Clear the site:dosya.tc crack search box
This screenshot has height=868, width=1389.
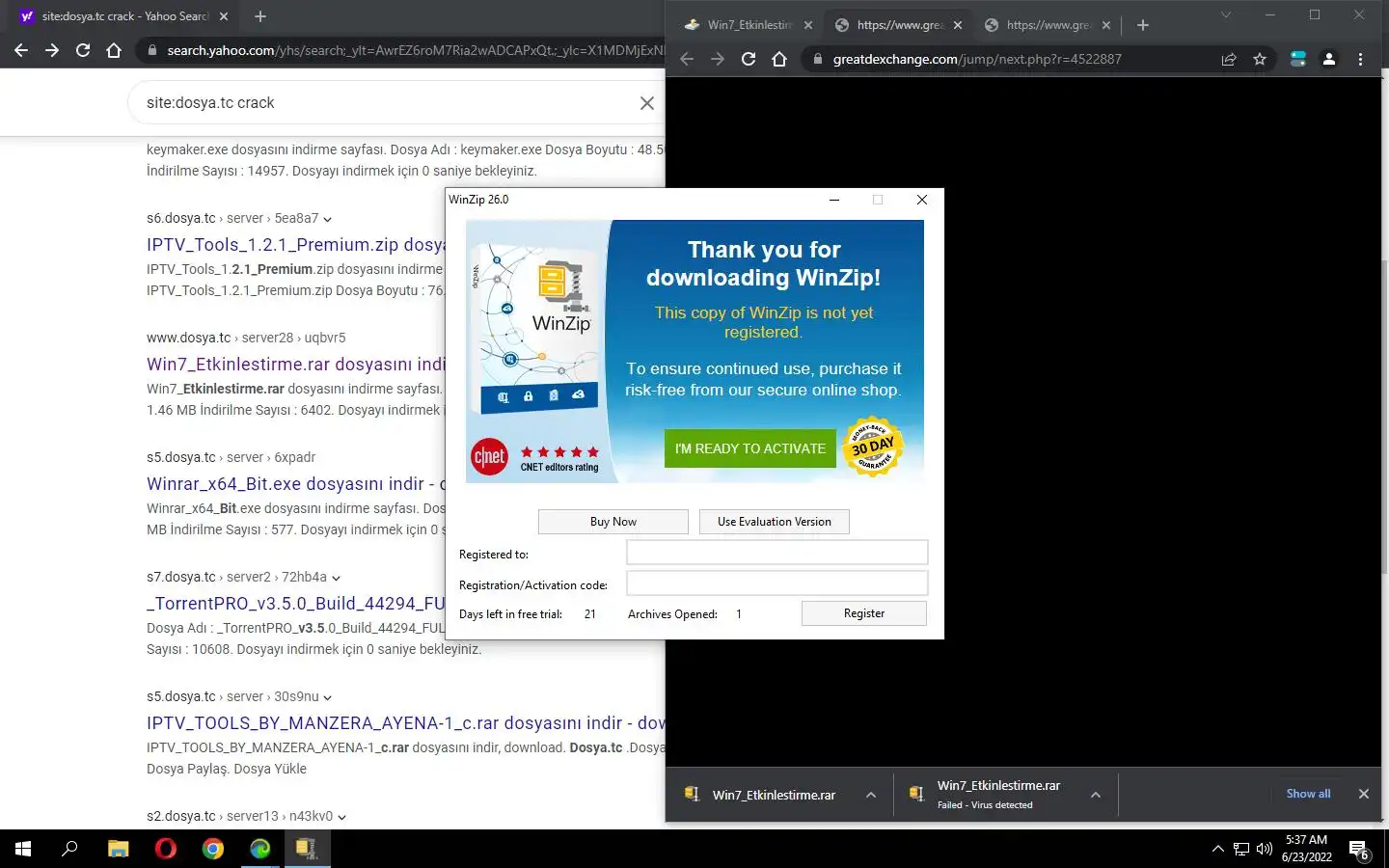pos(647,103)
